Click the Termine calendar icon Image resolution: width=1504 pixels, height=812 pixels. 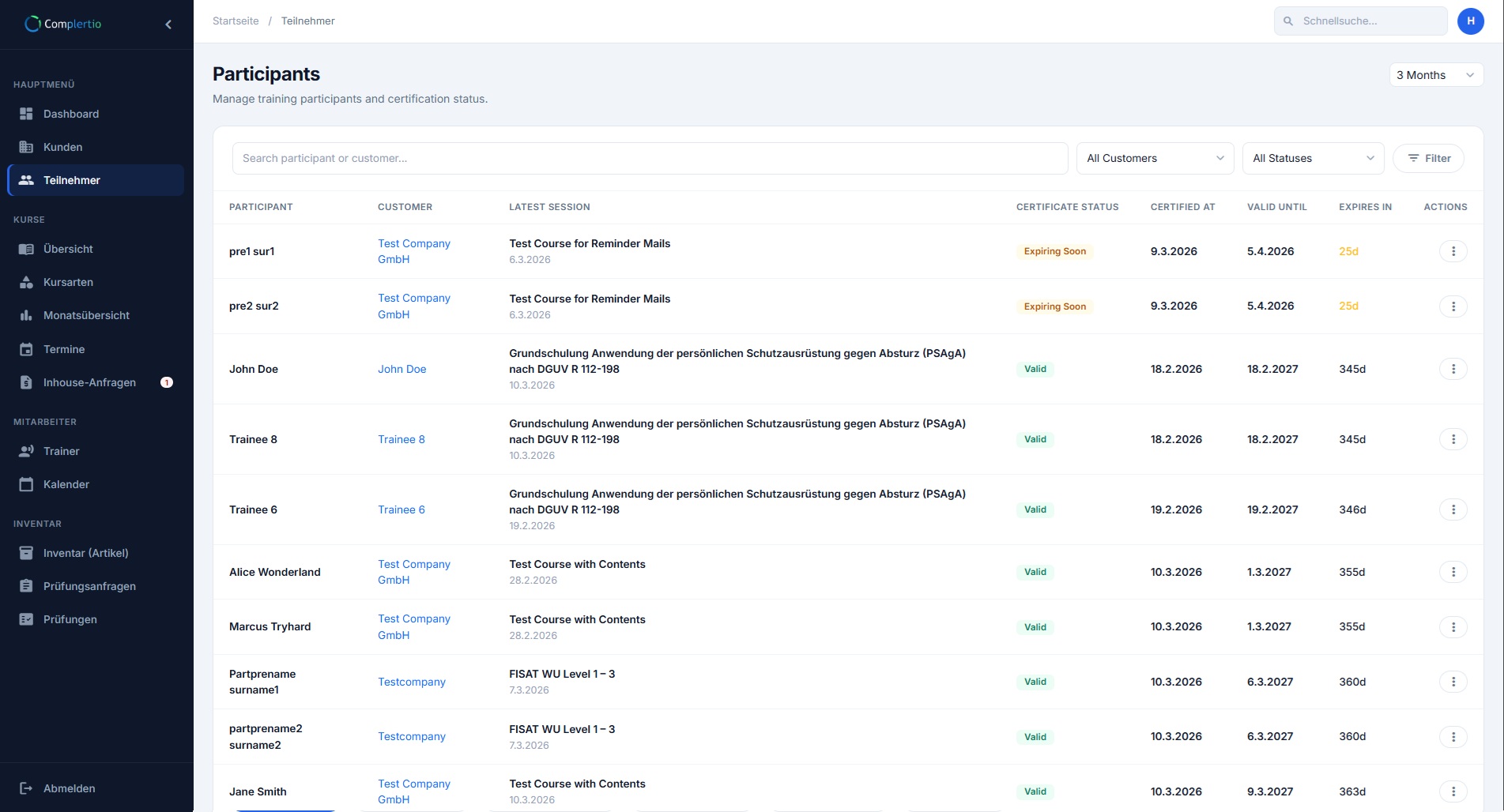(x=26, y=349)
